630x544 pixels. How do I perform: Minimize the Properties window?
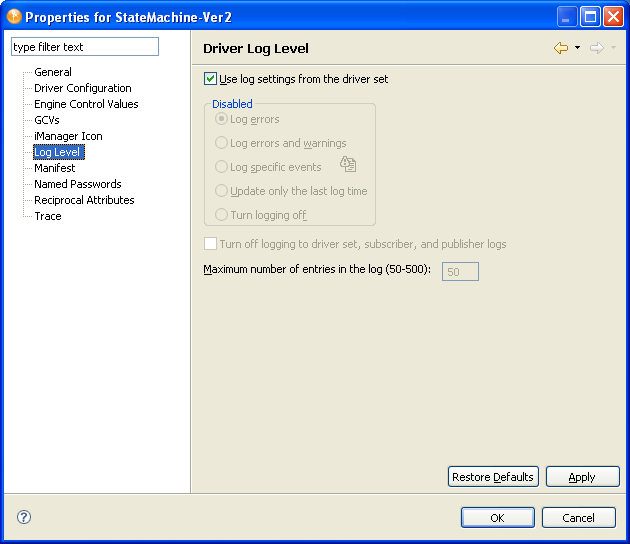pyautogui.click(x=566, y=17)
